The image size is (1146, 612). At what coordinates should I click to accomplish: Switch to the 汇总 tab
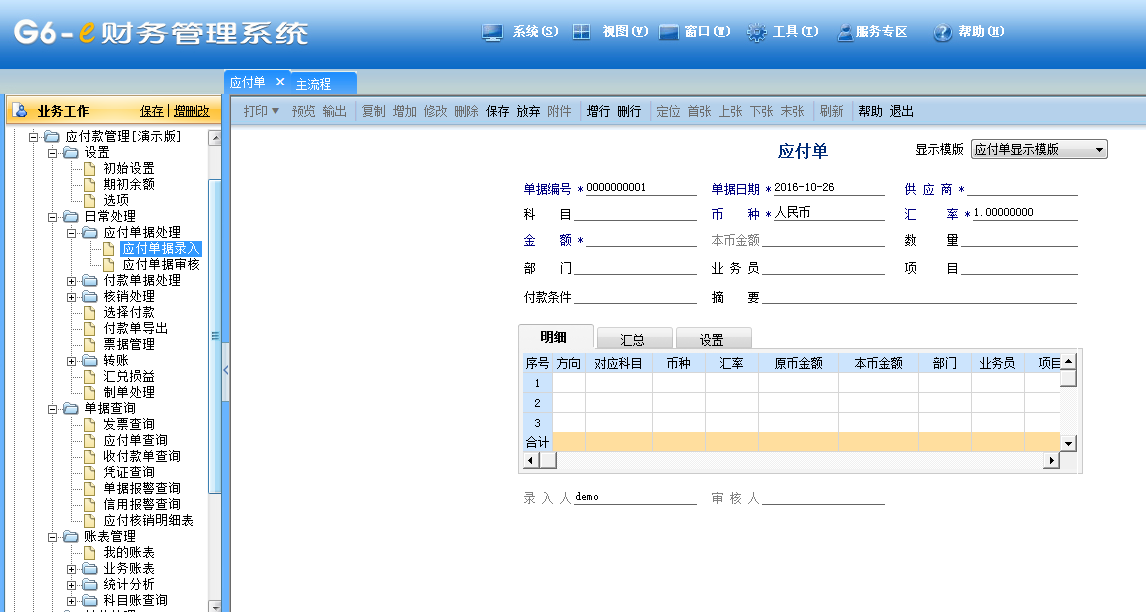tap(633, 340)
